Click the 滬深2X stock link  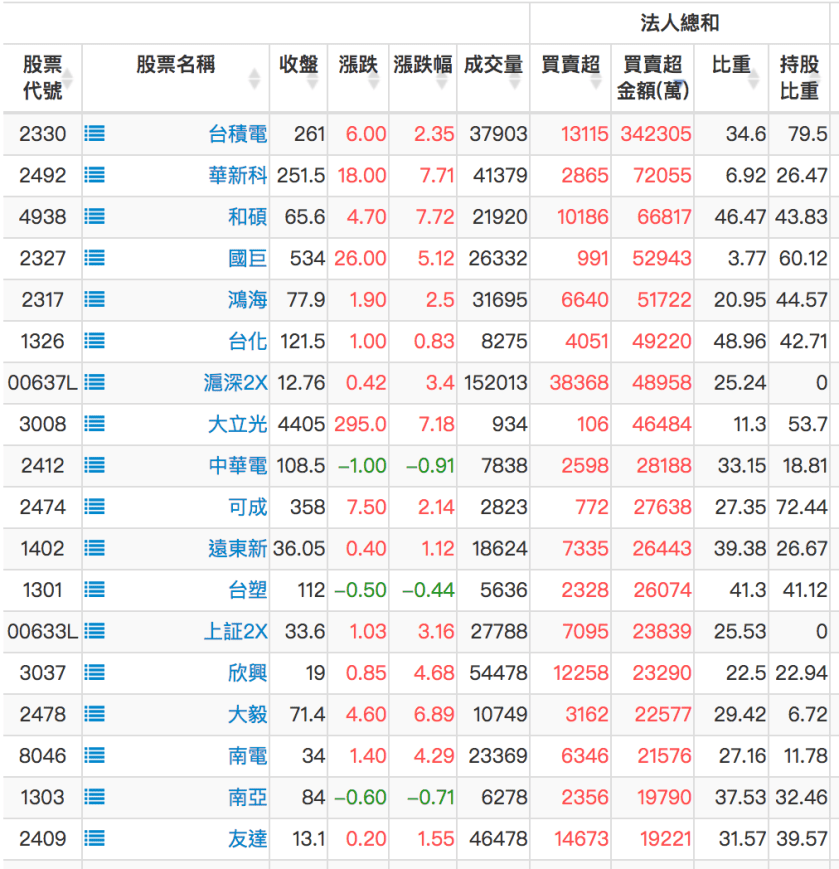pos(232,382)
